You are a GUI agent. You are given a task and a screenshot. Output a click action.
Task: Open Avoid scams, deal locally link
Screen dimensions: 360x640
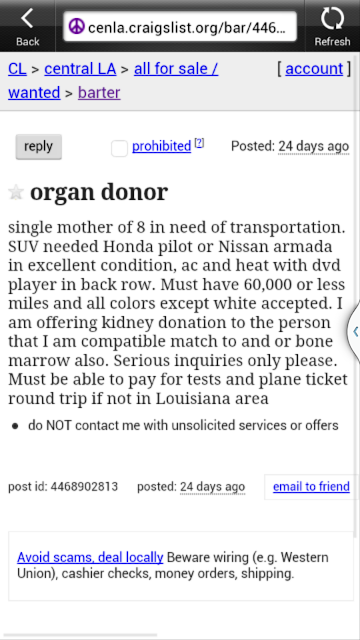coord(90,557)
